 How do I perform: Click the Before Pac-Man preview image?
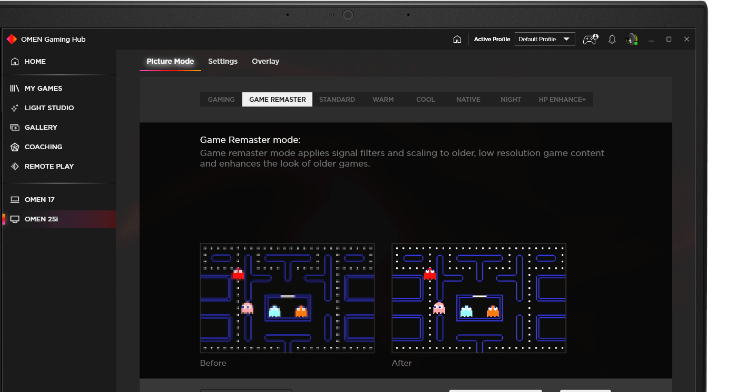(287, 298)
